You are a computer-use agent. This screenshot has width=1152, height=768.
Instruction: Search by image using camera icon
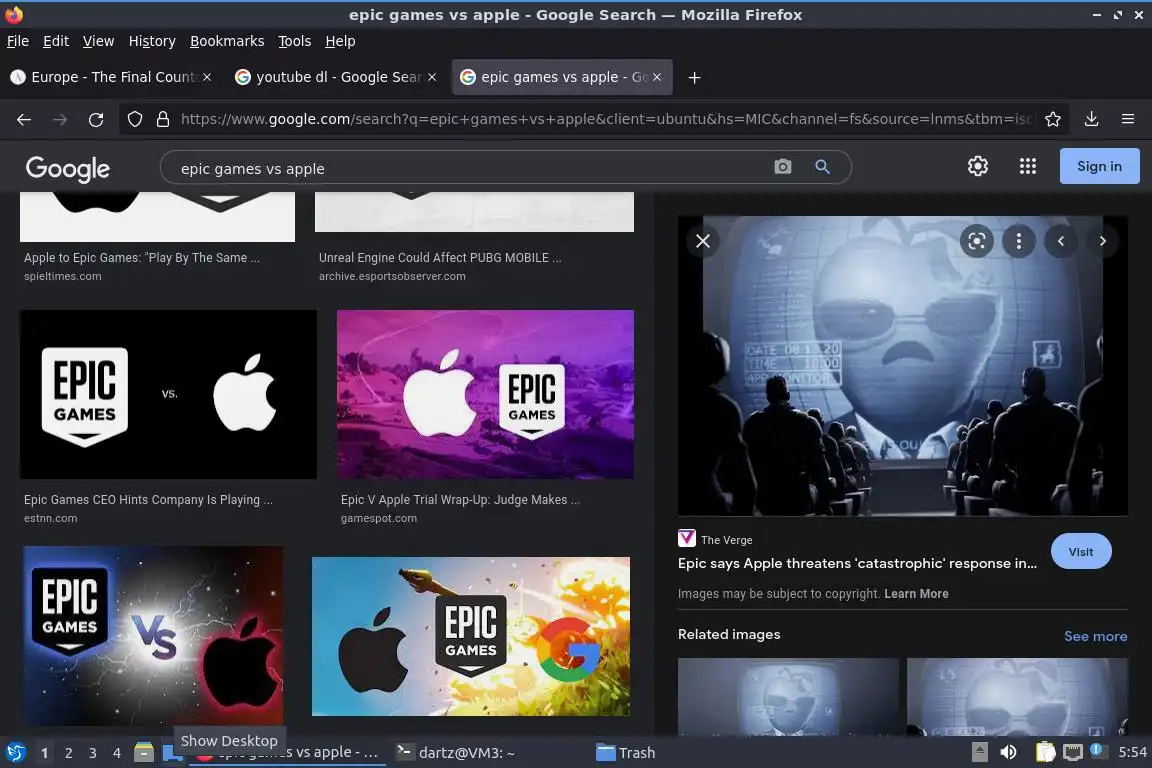(783, 167)
